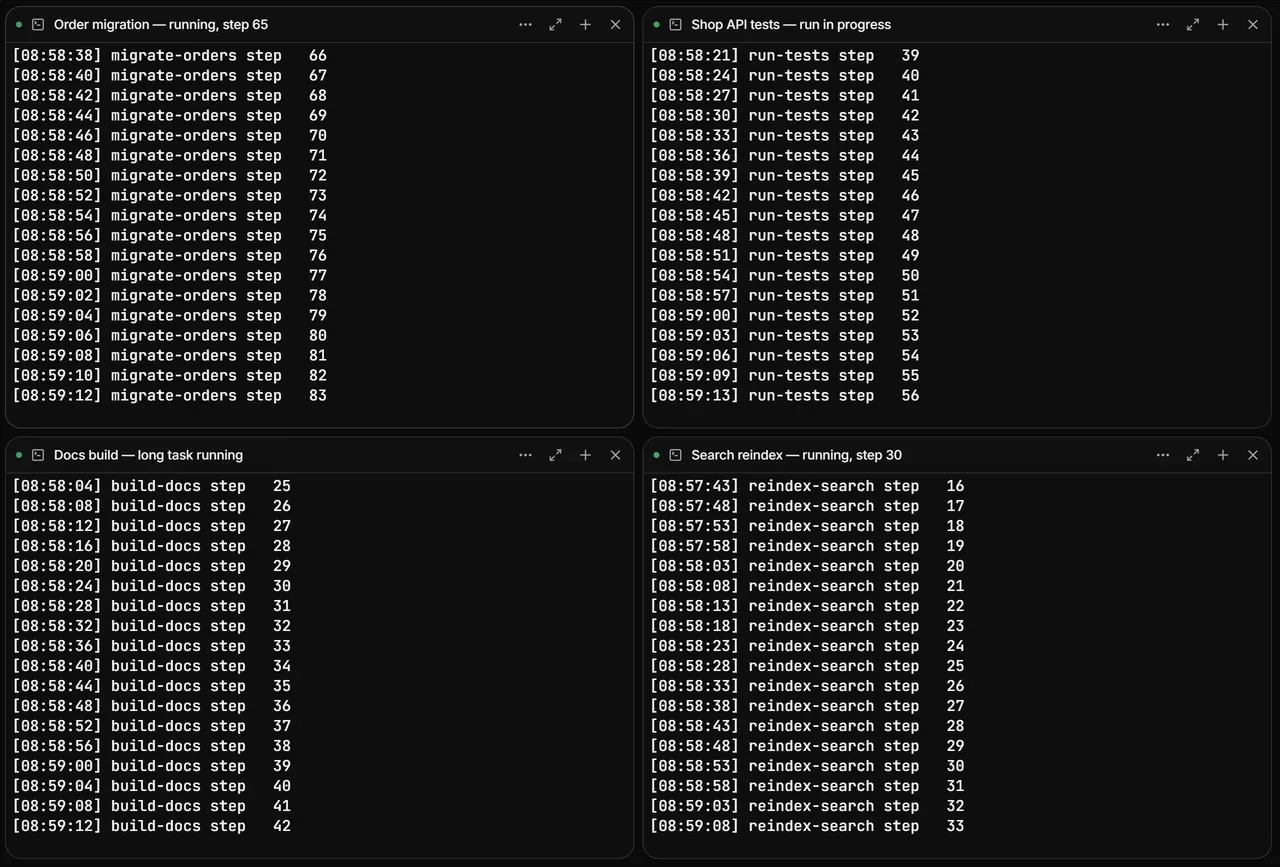Click the build-docs step 25 line
The height and width of the screenshot is (867, 1280).
click(x=152, y=487)
